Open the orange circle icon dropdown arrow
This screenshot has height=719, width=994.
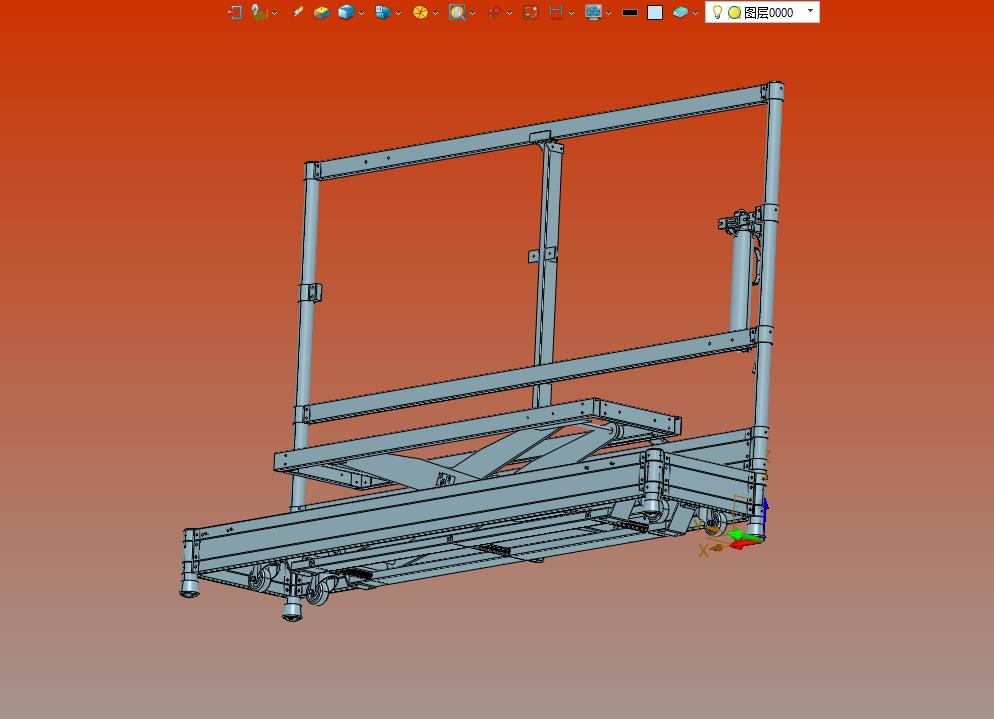(436, 13)
